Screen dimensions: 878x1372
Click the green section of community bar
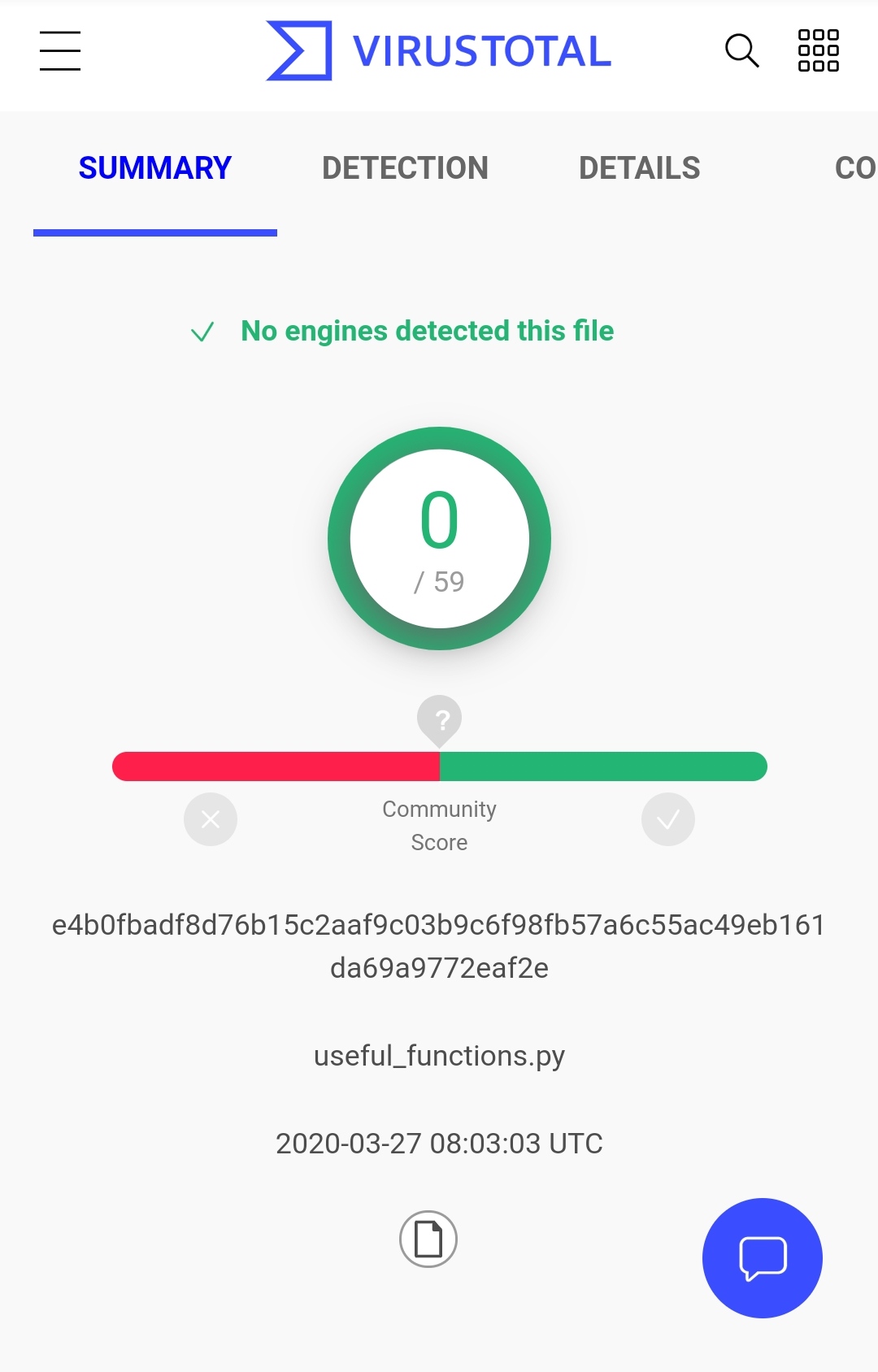(x=603, y=766)
